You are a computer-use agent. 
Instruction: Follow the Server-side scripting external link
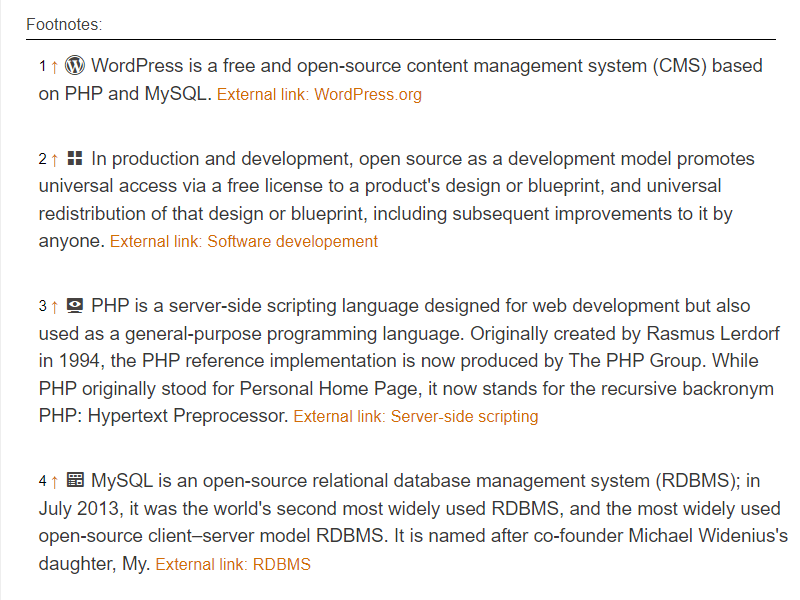point(415,416)
